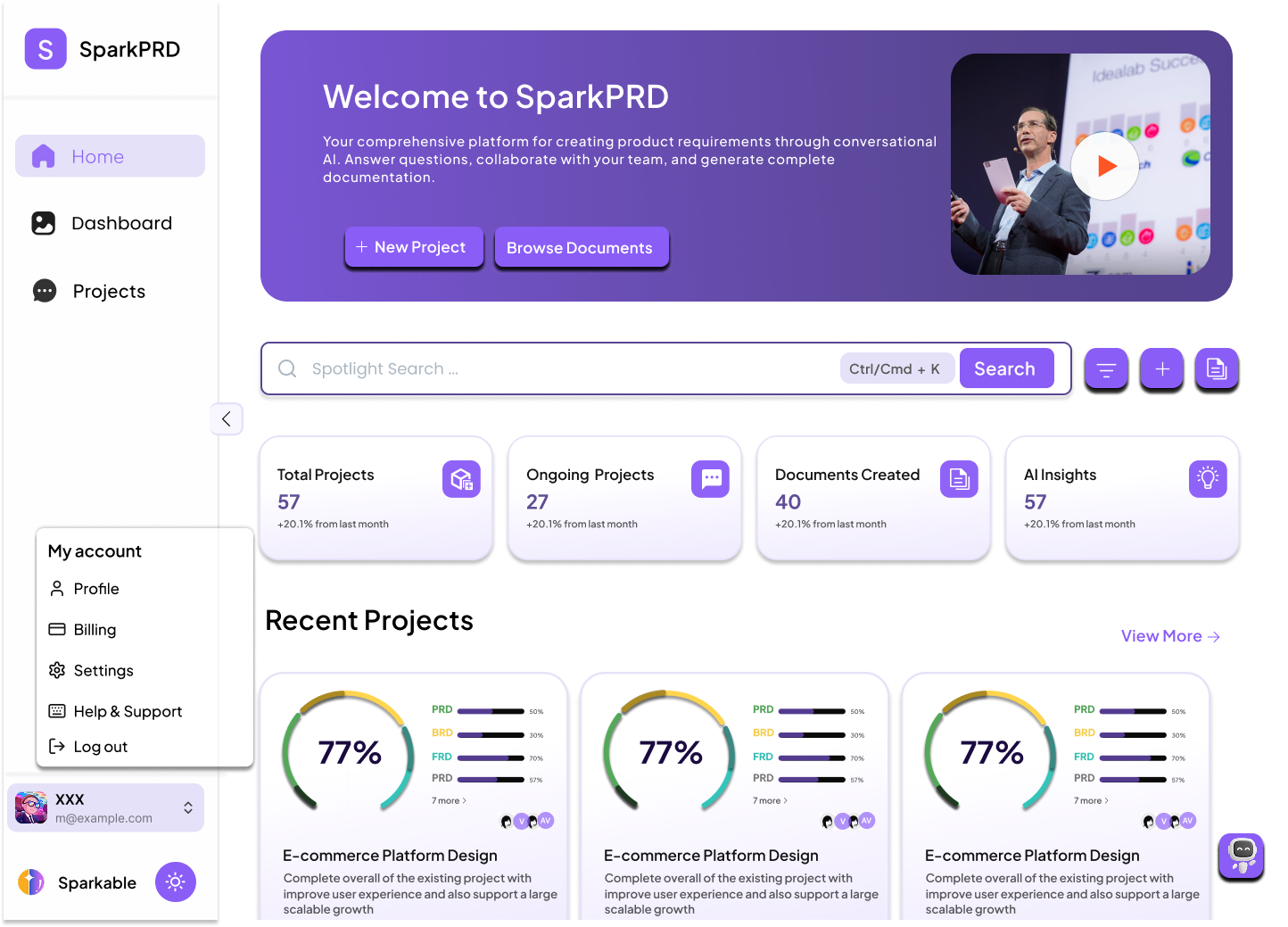This screenshot has width=1288, height=927.
Task: Choose Log out from account menu
Action: pos(100,747)
